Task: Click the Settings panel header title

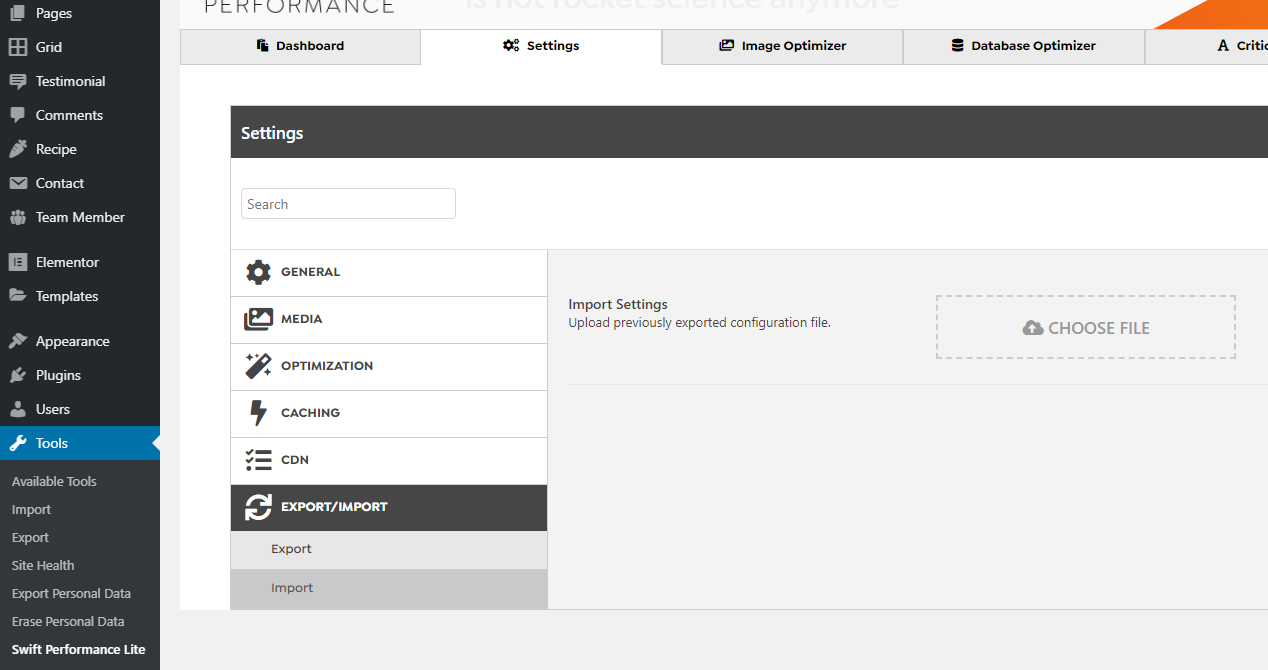Action: pos(272,133)
